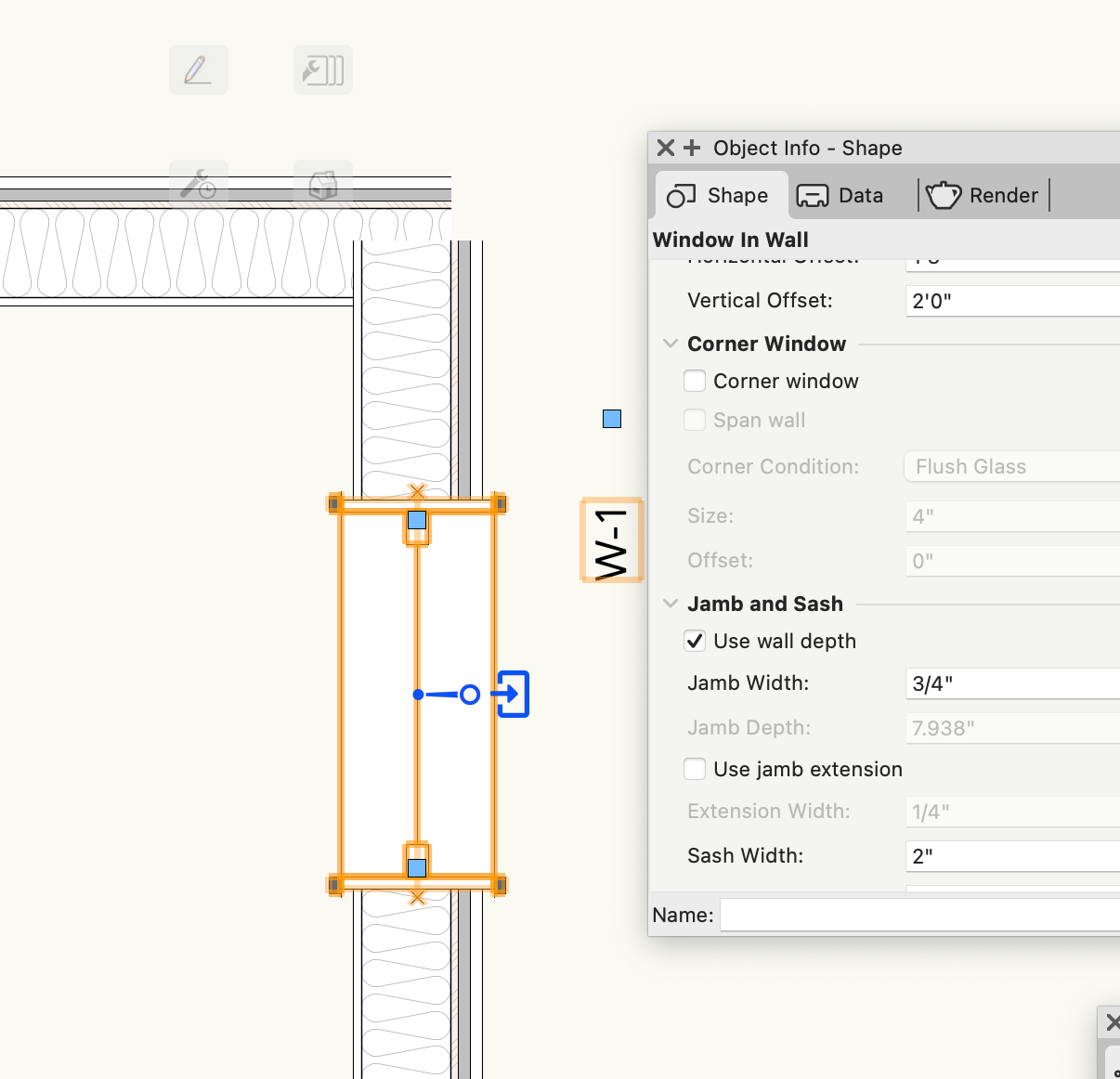Collapse the Corner Window section

point(671,344)
